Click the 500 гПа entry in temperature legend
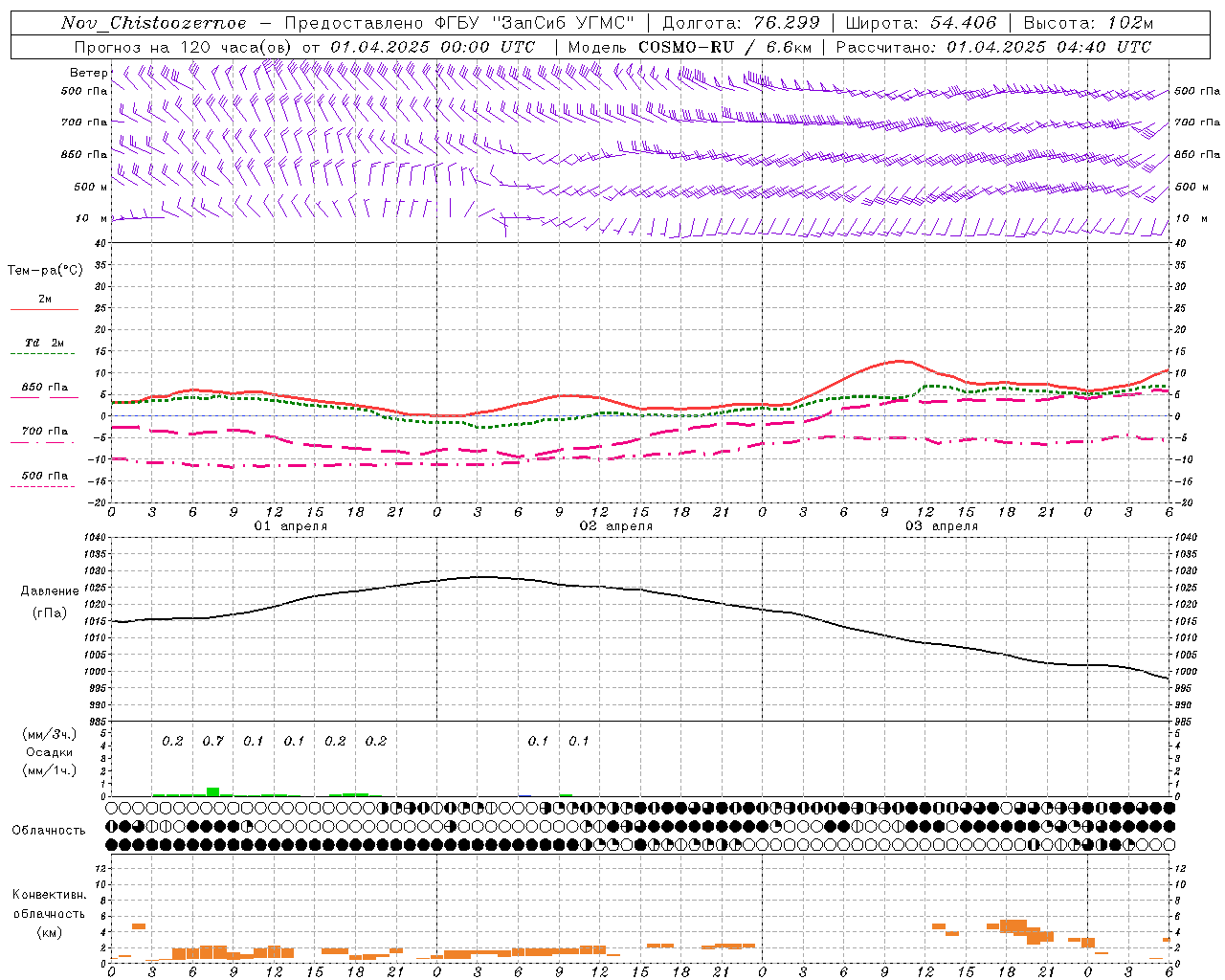Image resolution: width=1225 pixels, height=980 pixels. tap(44, 476)
